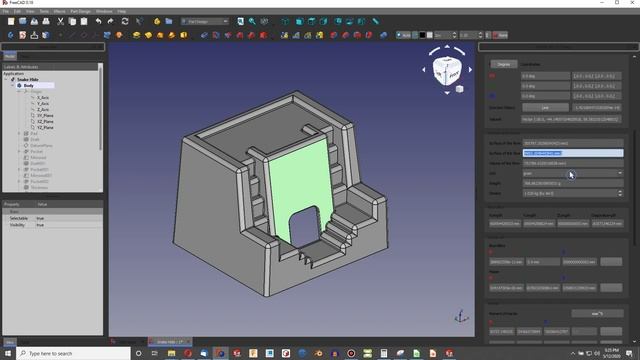Screen dimensions: 640x360
Task: Open the unit dropdown showing gram
Action: (x=573, y=173)
